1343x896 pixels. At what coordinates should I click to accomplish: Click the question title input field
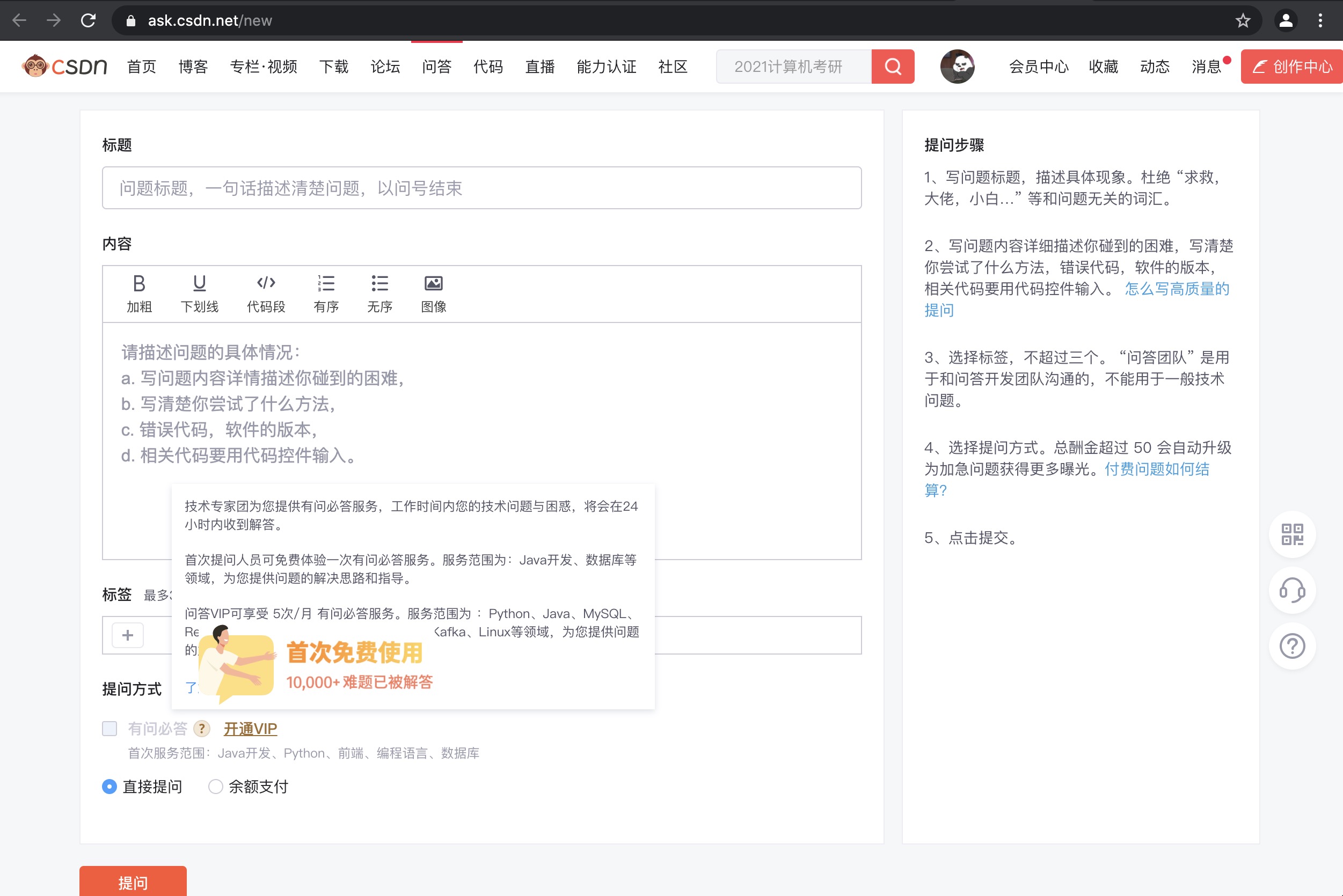click(481, 188)
